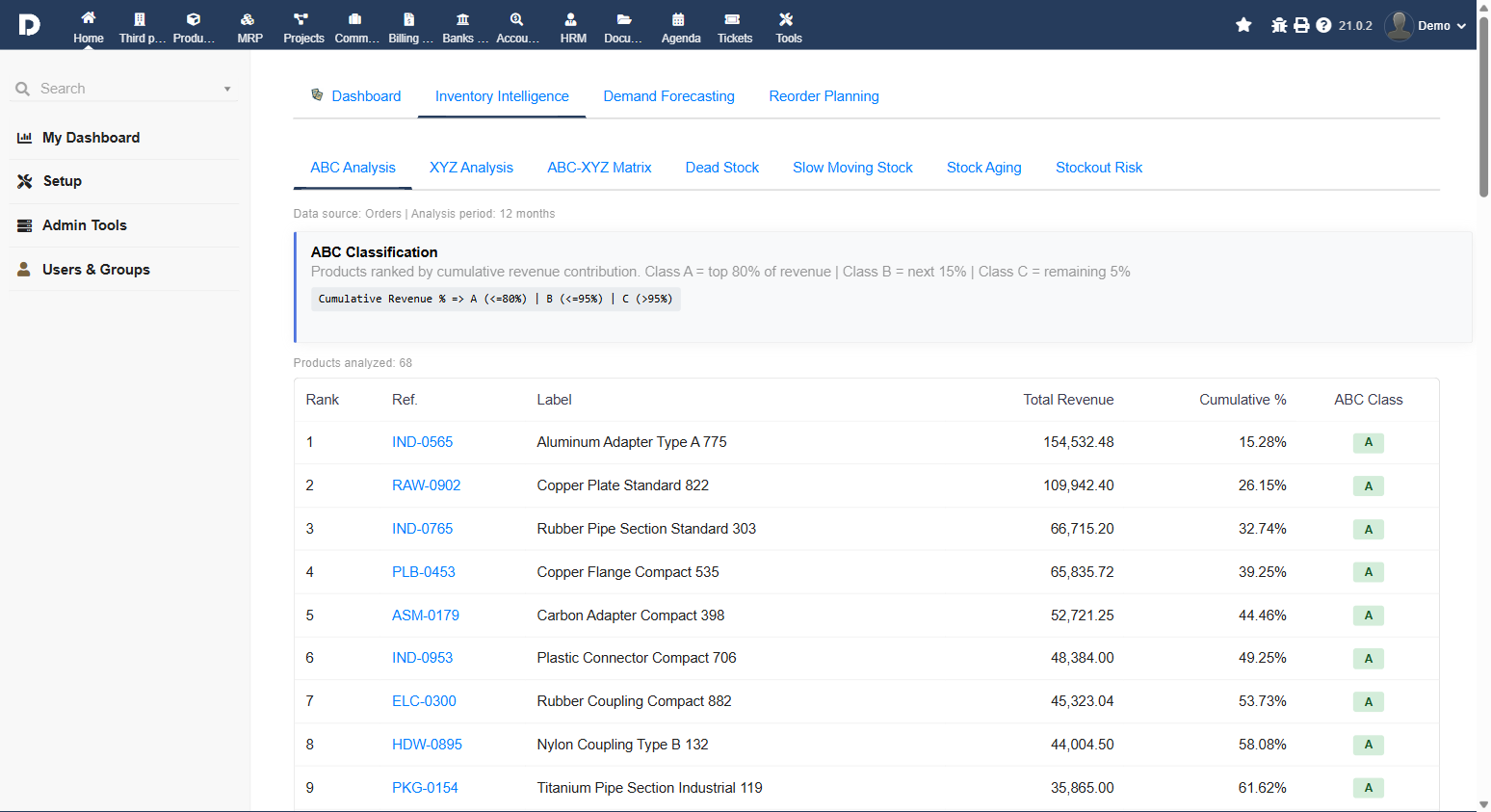Switch to the XYZ Analysis tab

[x=471, y=168]
